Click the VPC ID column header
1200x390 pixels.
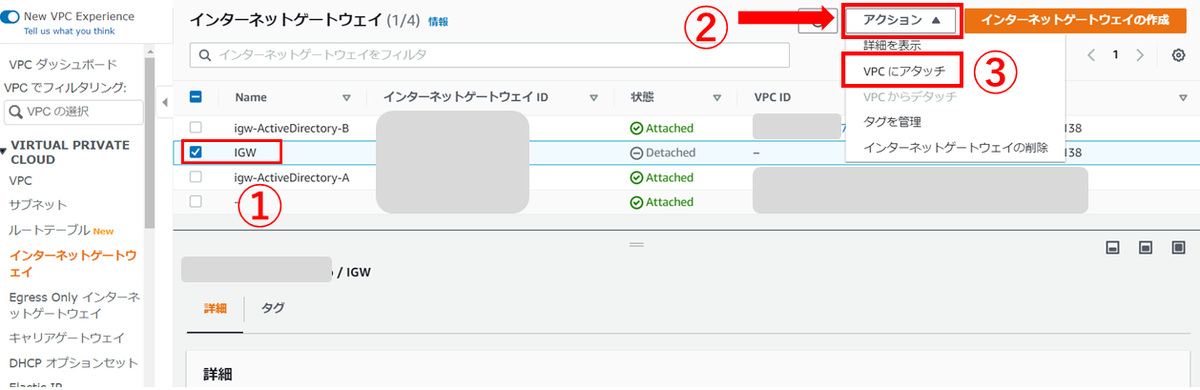tap(773, 98)
